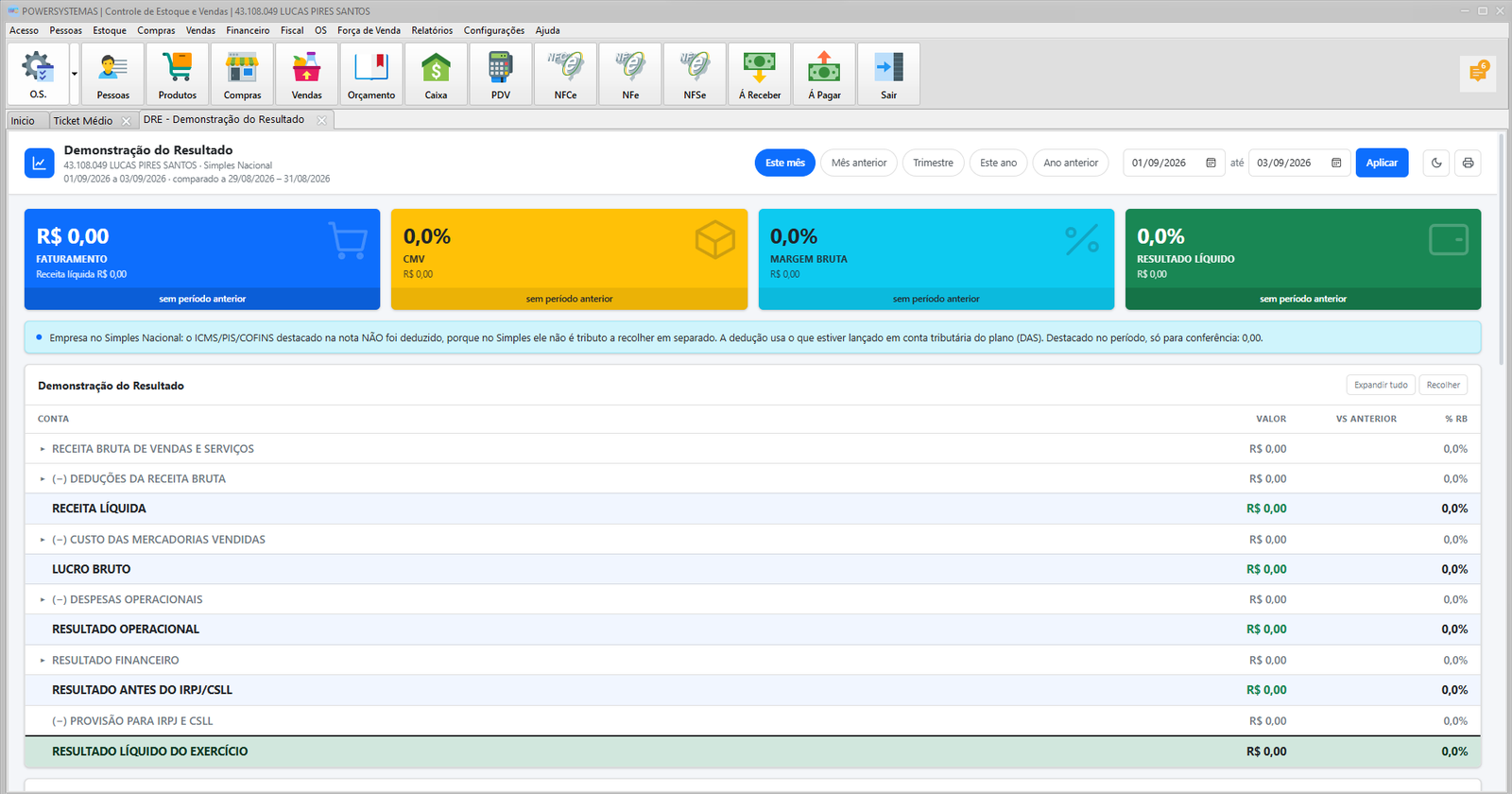Open the Pessoas toolbar icon
The image size is (1512, 794).
click(113, 74)
